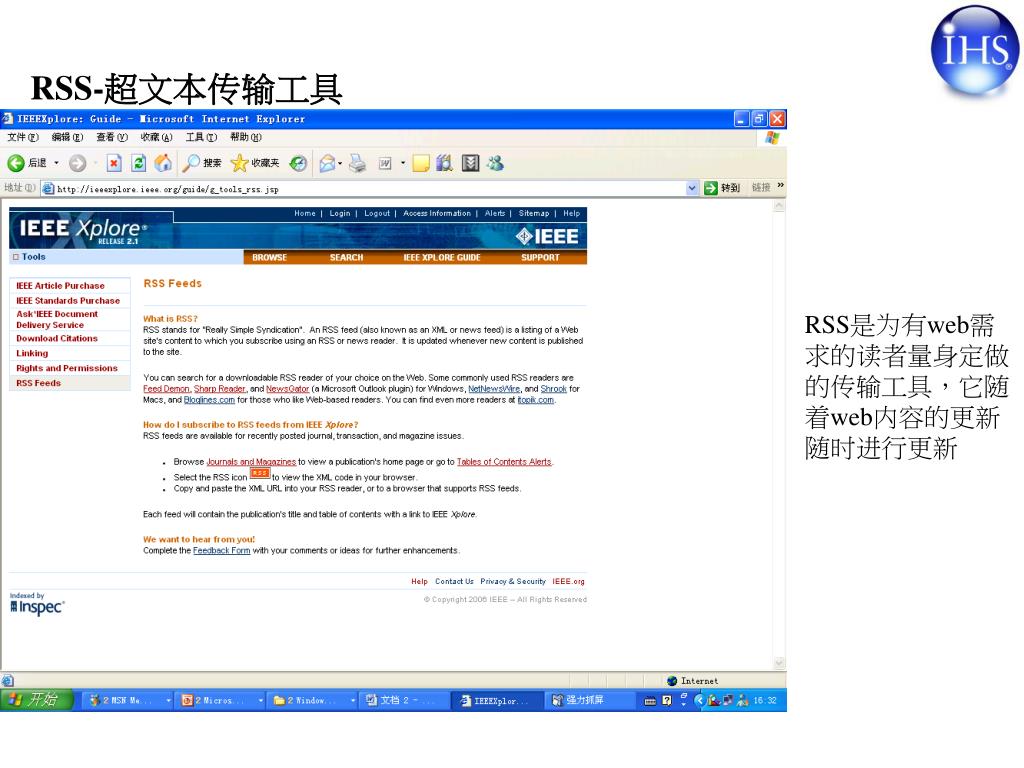The height and width of the screenshot is (768, 1024).
Task: Open the 编辑 (Edit) menu
Action: 67,137
